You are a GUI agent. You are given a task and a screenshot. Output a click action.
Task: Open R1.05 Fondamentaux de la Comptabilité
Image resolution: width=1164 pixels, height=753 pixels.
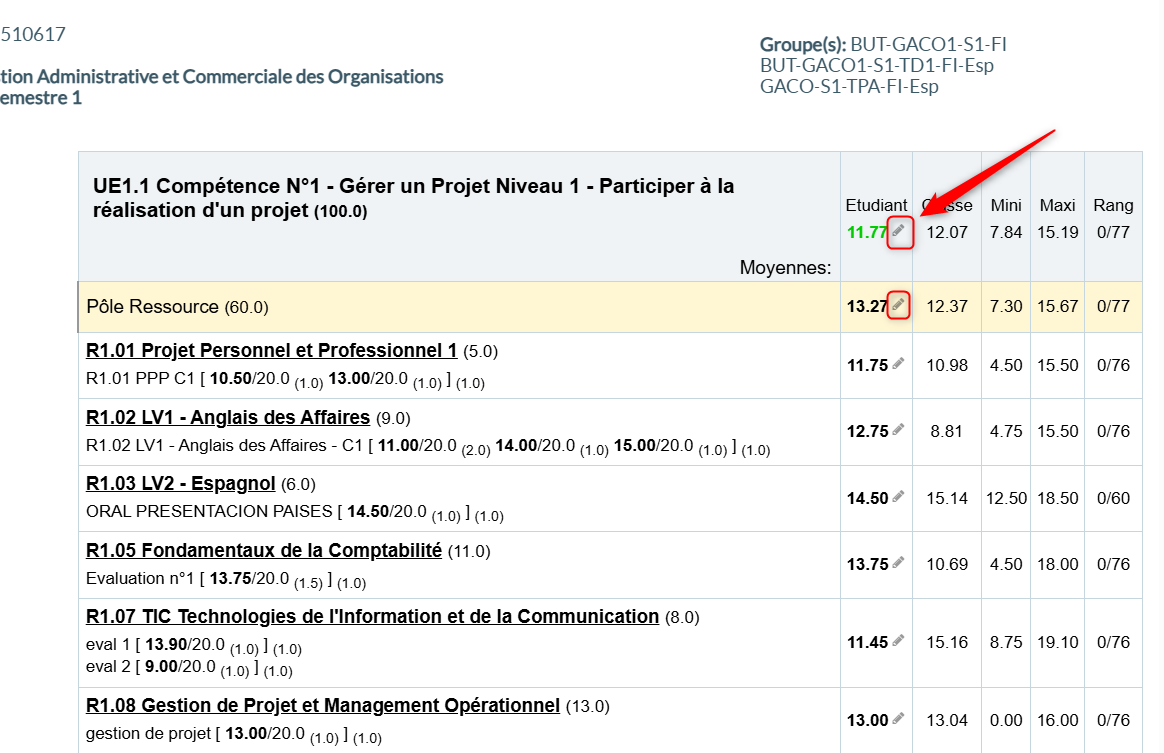tap(264, 550)
